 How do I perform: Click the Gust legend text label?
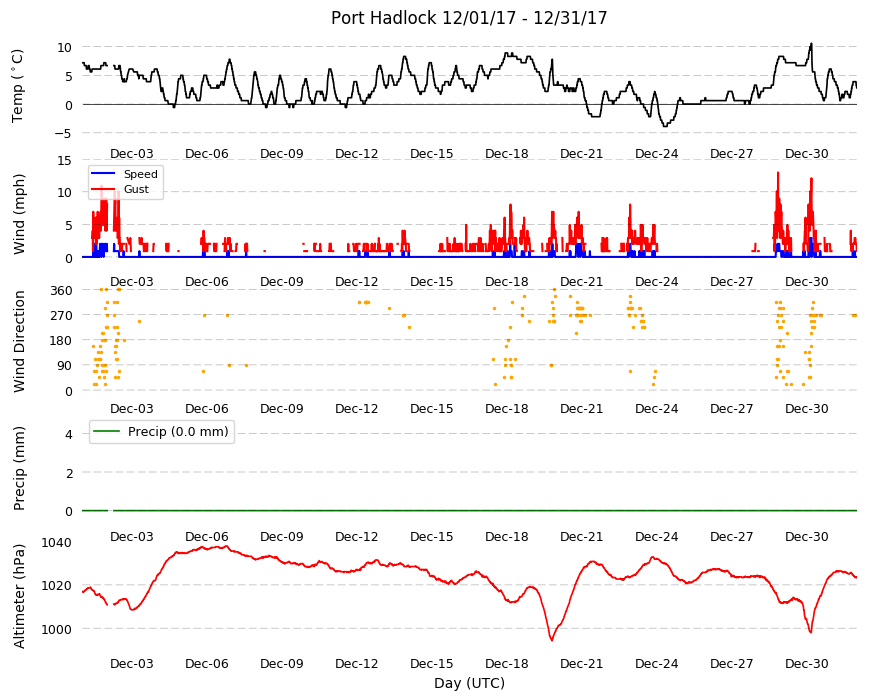(136, 189)
